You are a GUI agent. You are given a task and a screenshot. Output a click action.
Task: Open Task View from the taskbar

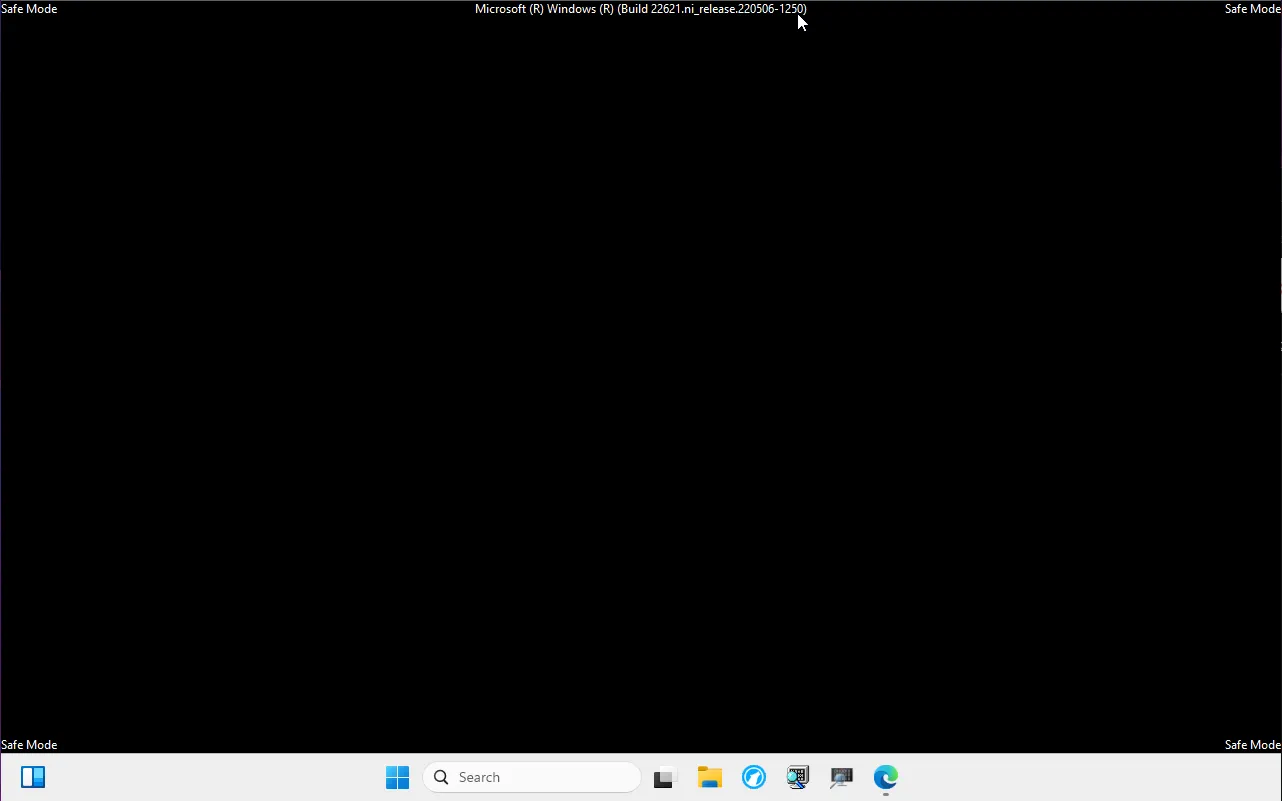click(x=665, y=777)
